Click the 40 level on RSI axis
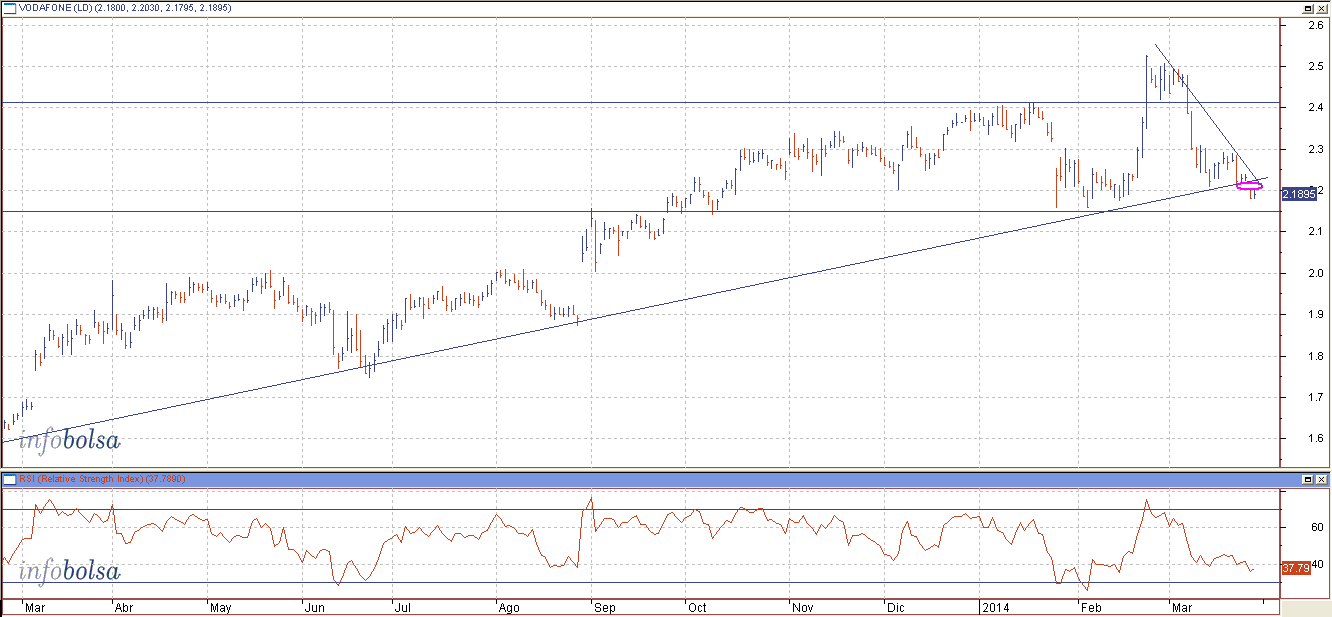The width and height of the screenshot is (1332, 617). coord(1318,565)
